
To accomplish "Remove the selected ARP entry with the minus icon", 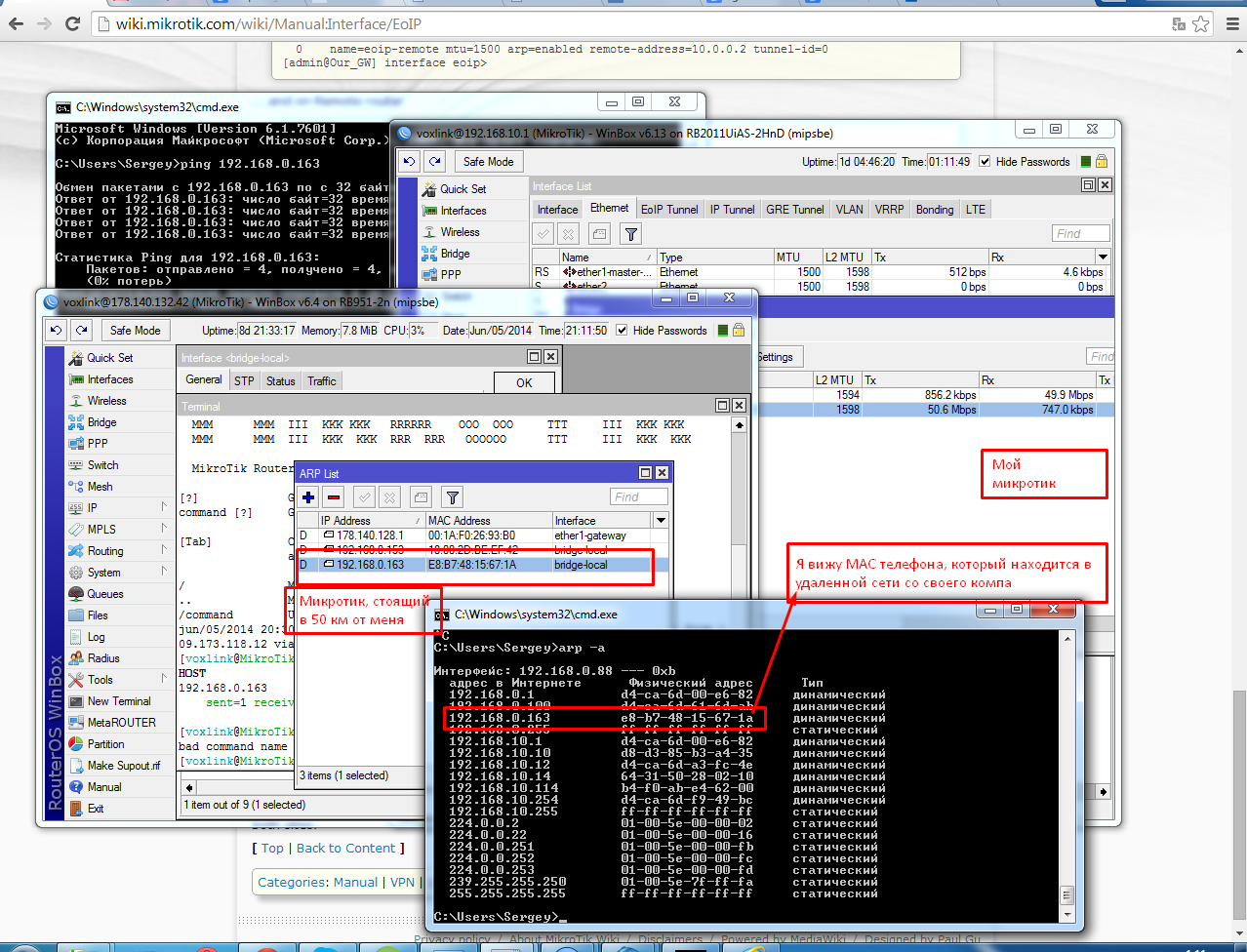I will pyautogui.click(x=334, y=497).
